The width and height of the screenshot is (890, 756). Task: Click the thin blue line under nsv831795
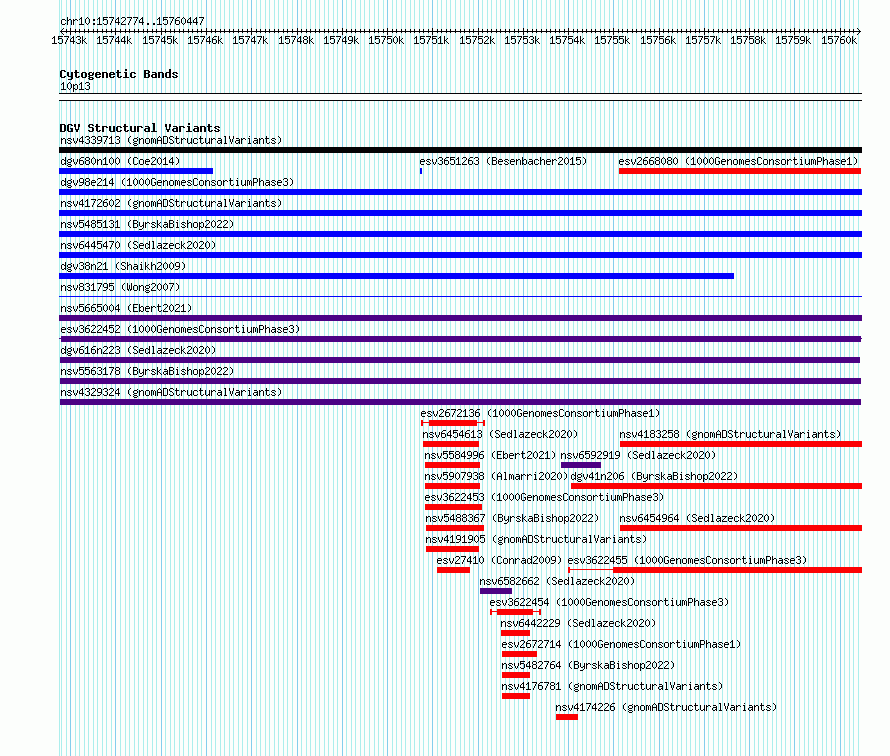pyautogui.click(x=460, y=297)
